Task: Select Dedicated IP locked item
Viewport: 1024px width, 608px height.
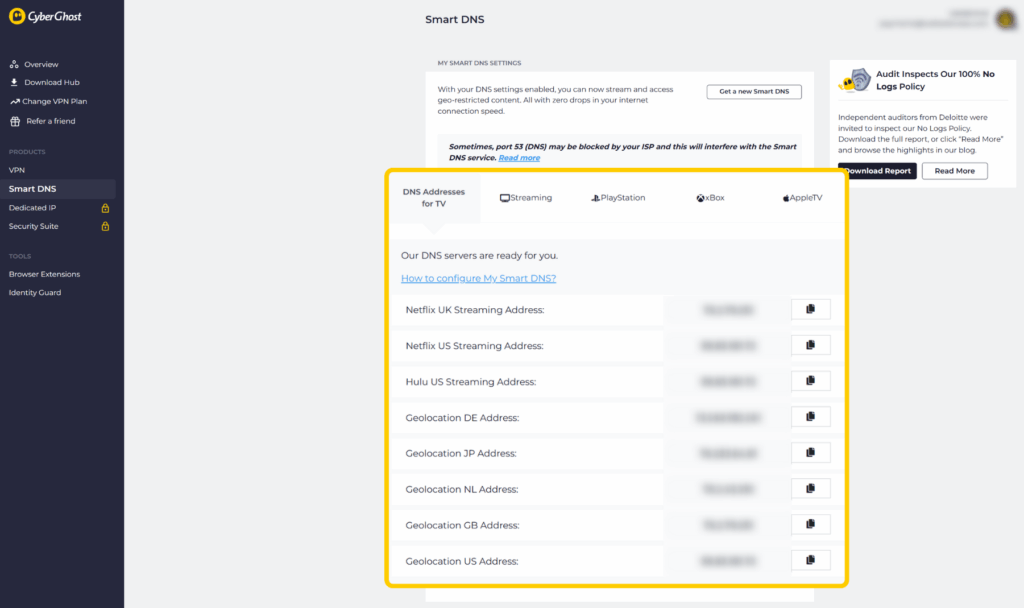Action: (x=33, y=208)
